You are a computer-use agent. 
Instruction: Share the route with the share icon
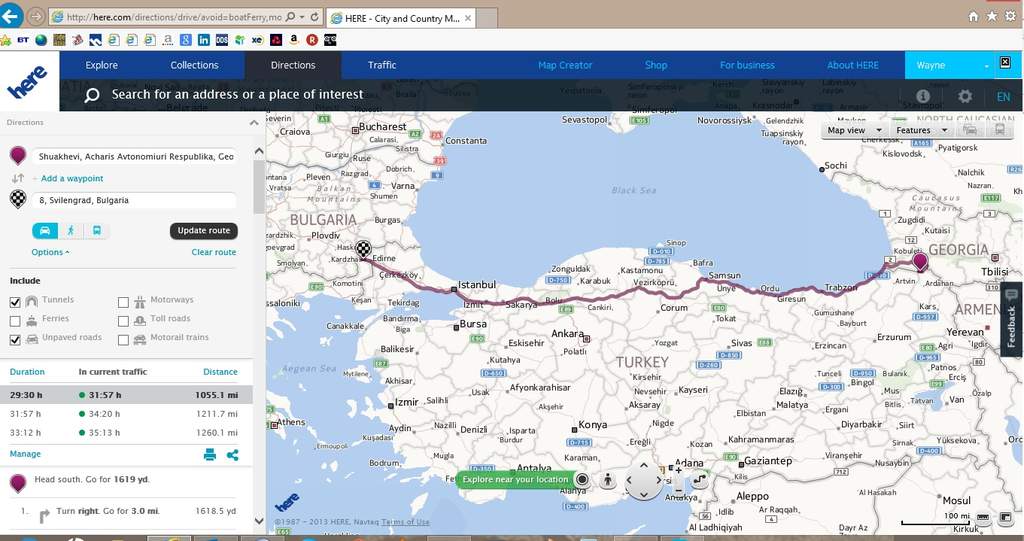pos(232,455)
